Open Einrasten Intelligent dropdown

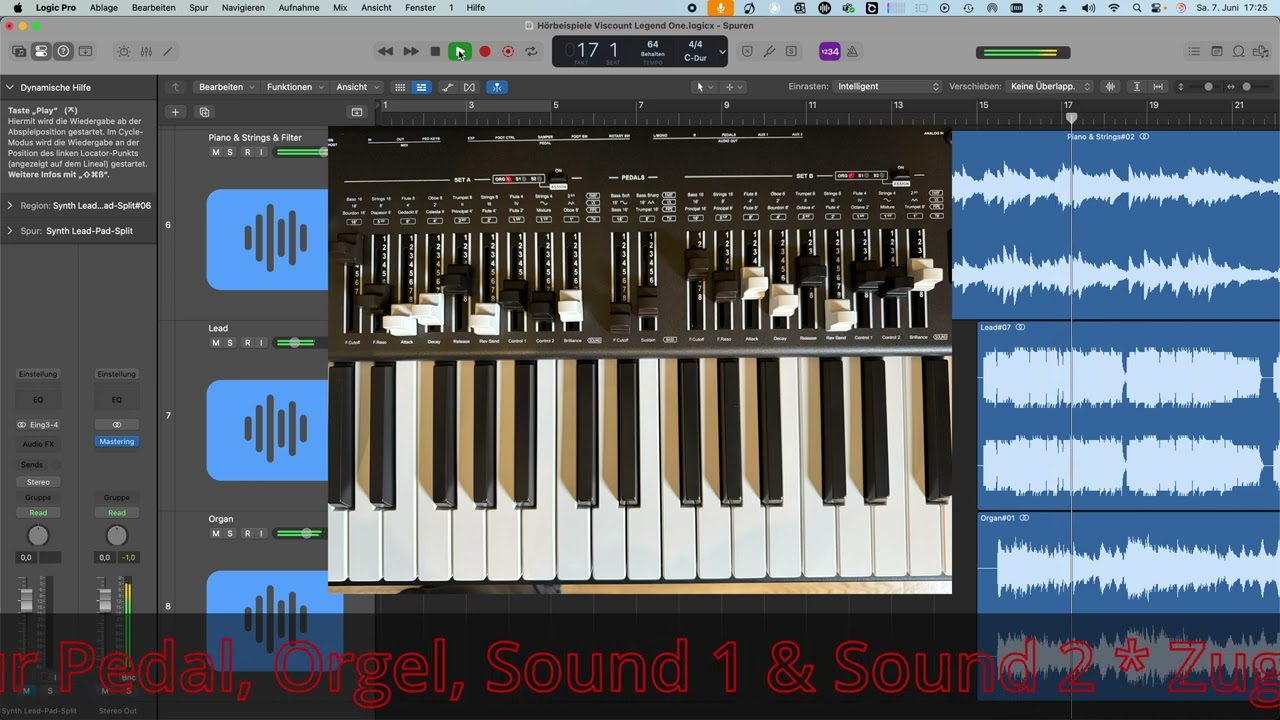[888, 87]
